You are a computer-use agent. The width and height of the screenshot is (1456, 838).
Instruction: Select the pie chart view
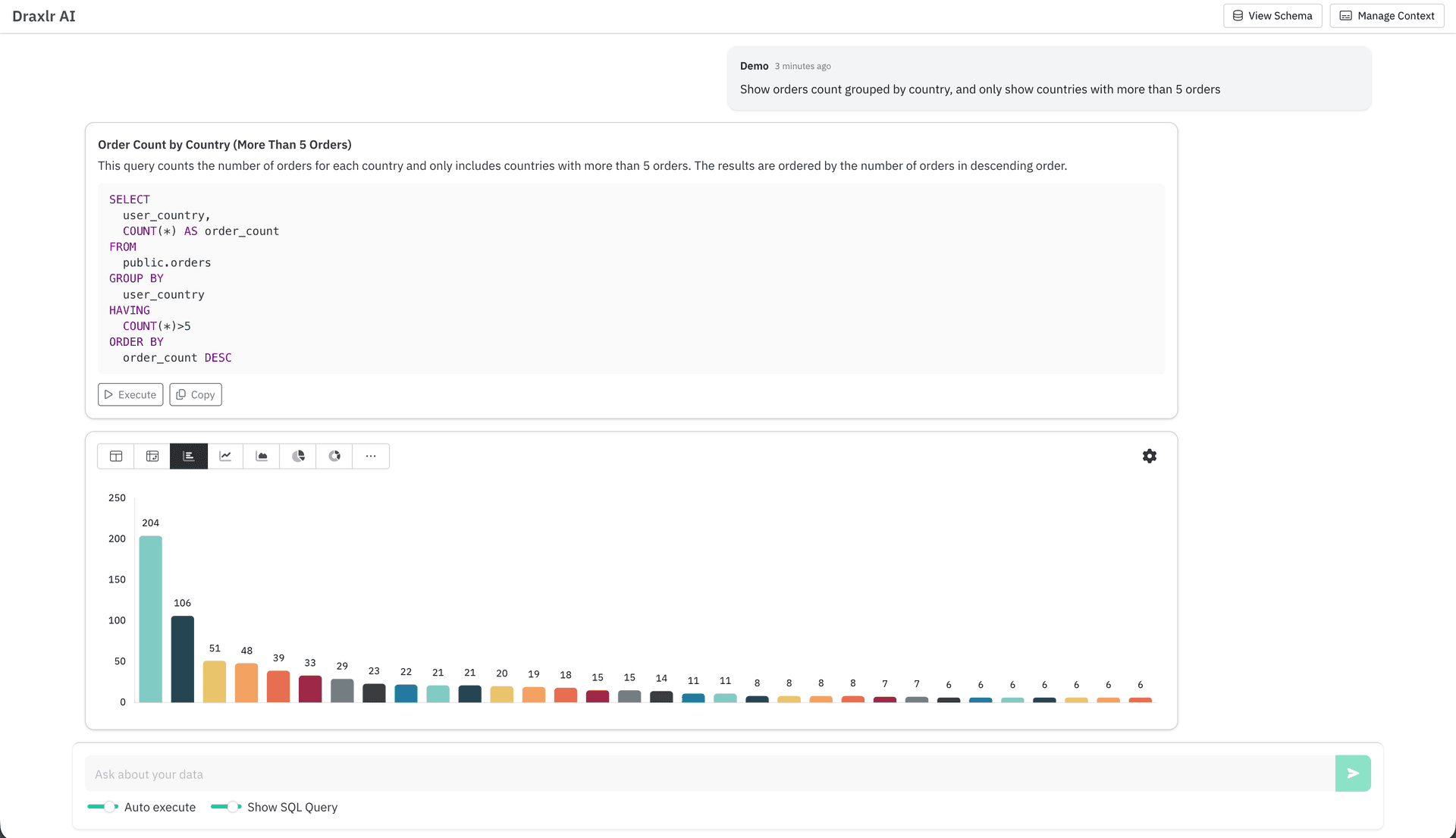pyautogui.click(x=298, y=456)
